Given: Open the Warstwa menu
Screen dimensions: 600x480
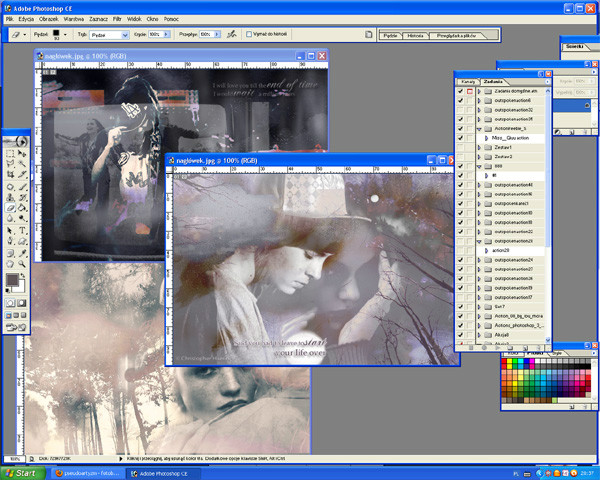Looking at the screenshot, I should point(73,19).
